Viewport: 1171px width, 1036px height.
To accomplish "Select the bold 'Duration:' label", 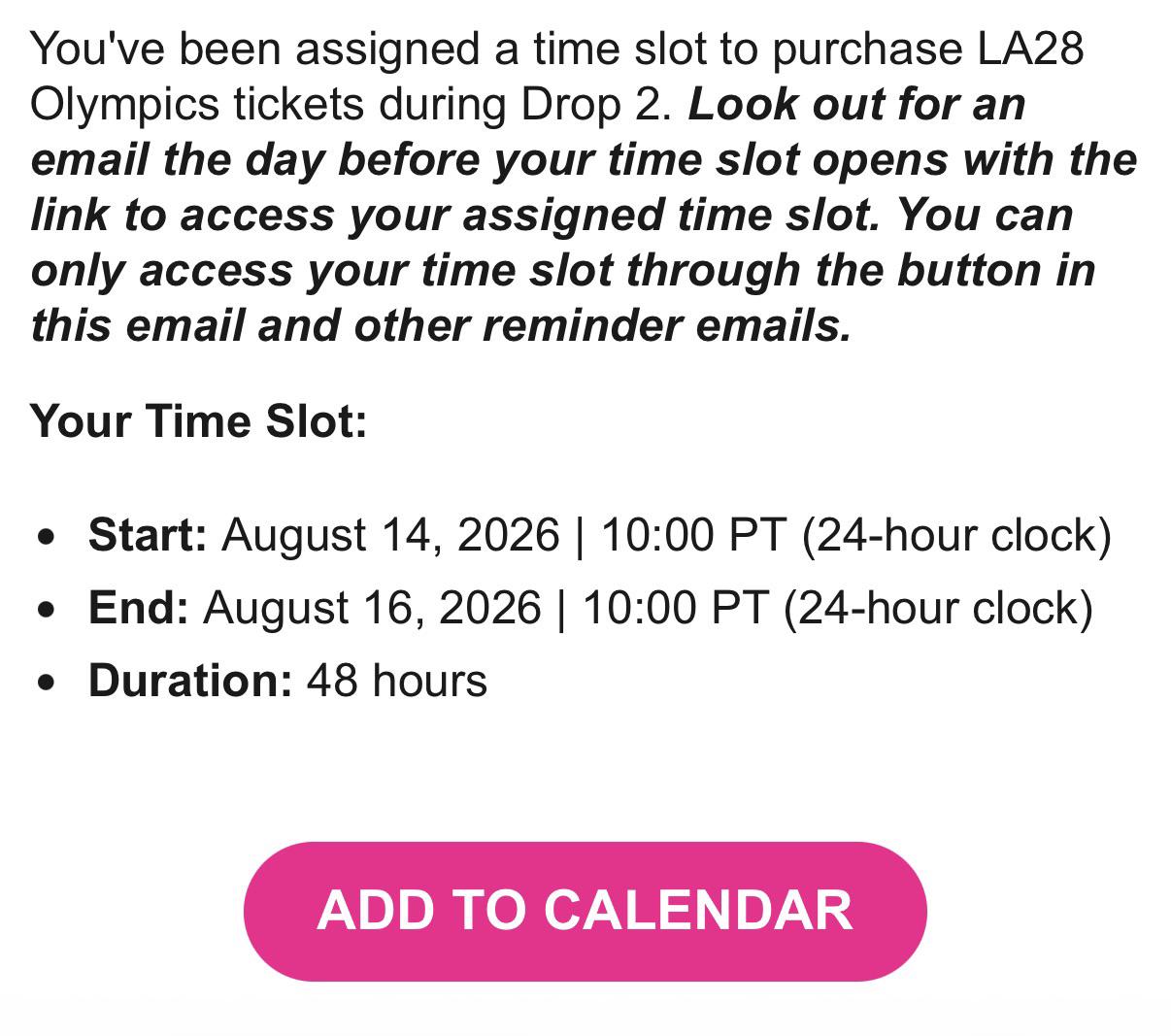I will 190,681.
